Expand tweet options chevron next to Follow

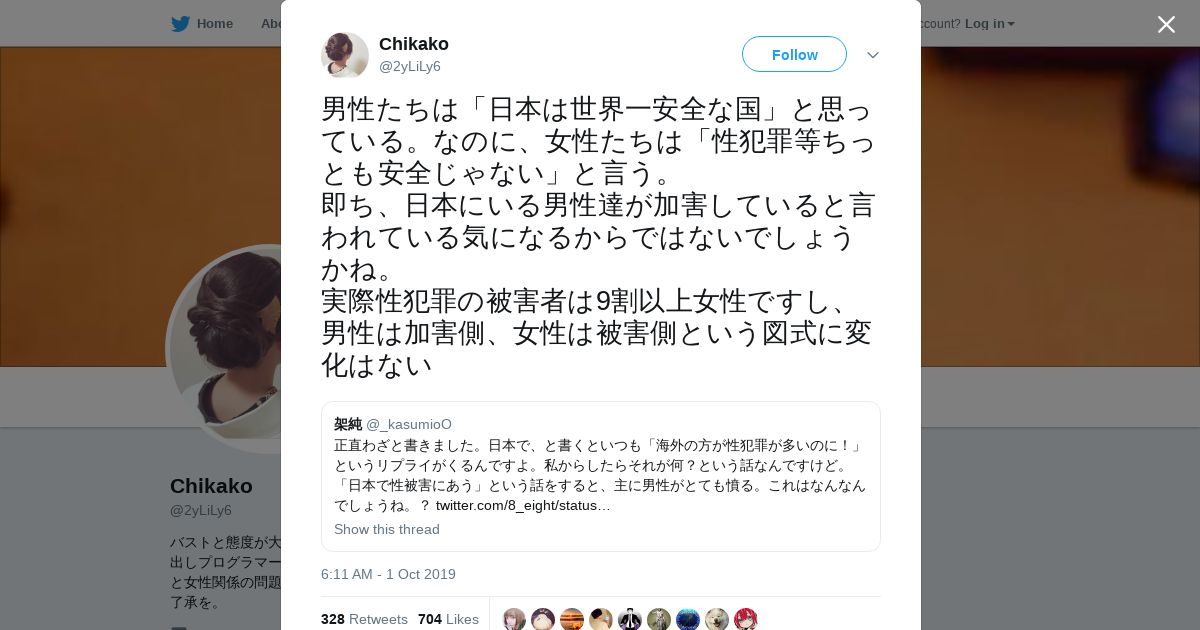tap(872, 55)
